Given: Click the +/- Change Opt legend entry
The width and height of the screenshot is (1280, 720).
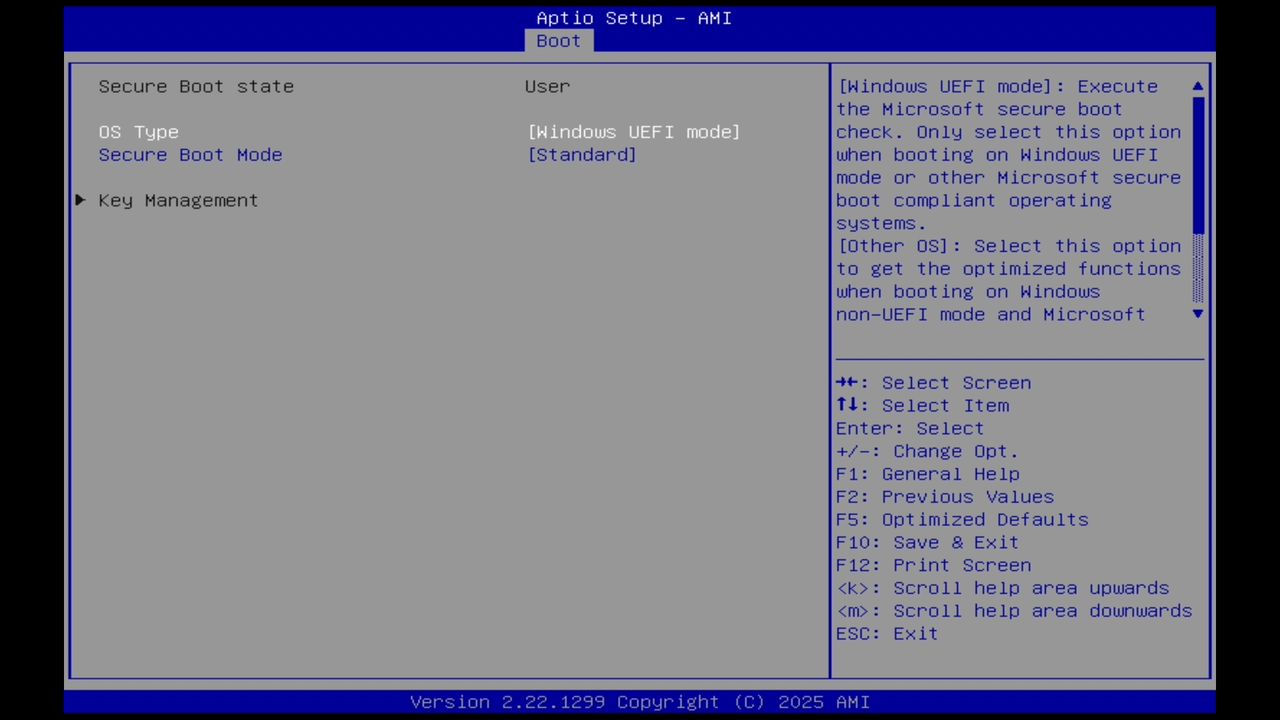Looking at the screenshot, I should [x=926, y=451].
